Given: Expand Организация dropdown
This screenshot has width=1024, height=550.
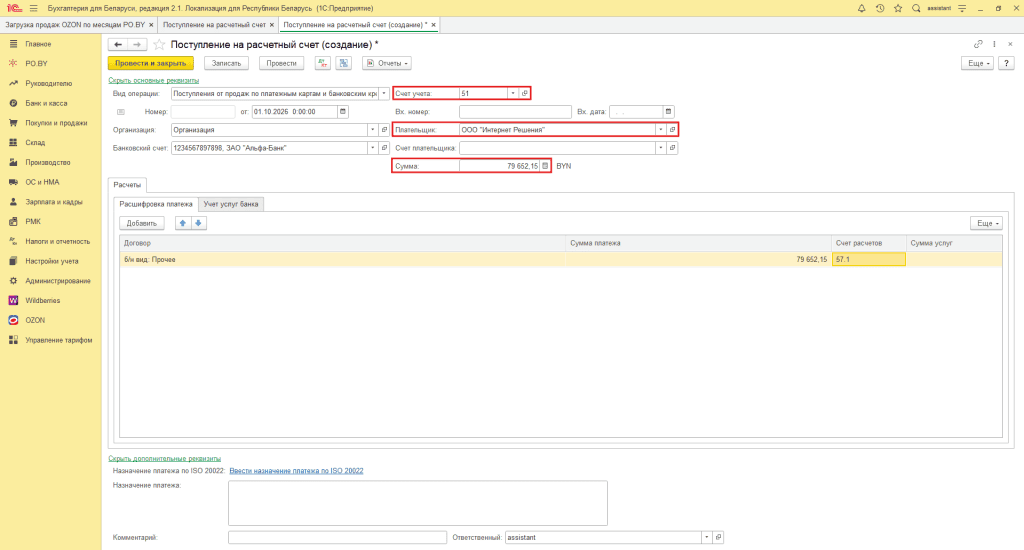Looking at the screenshot, I should point(373,130).
